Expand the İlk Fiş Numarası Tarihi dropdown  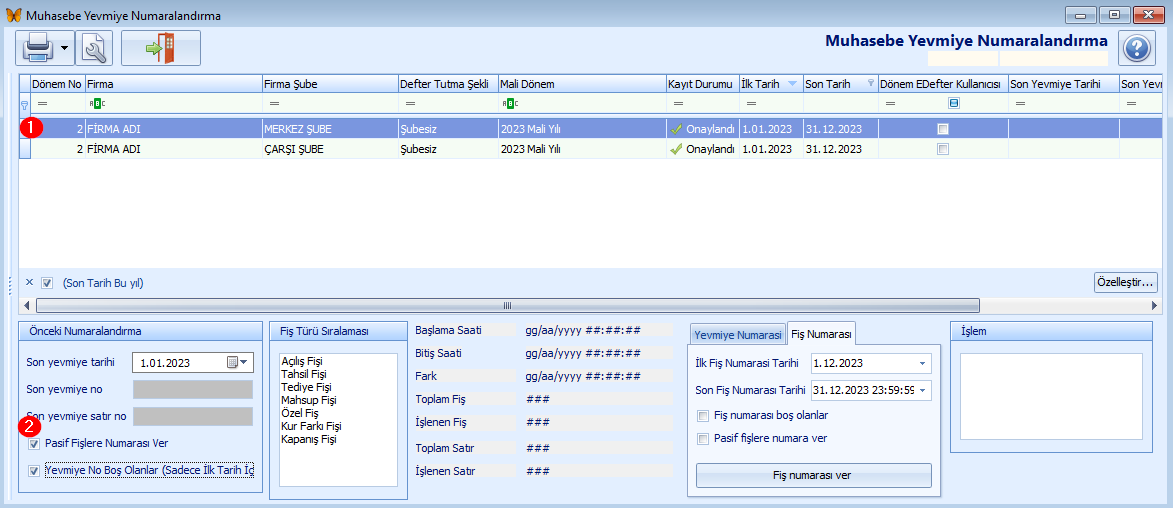point(921,363)
